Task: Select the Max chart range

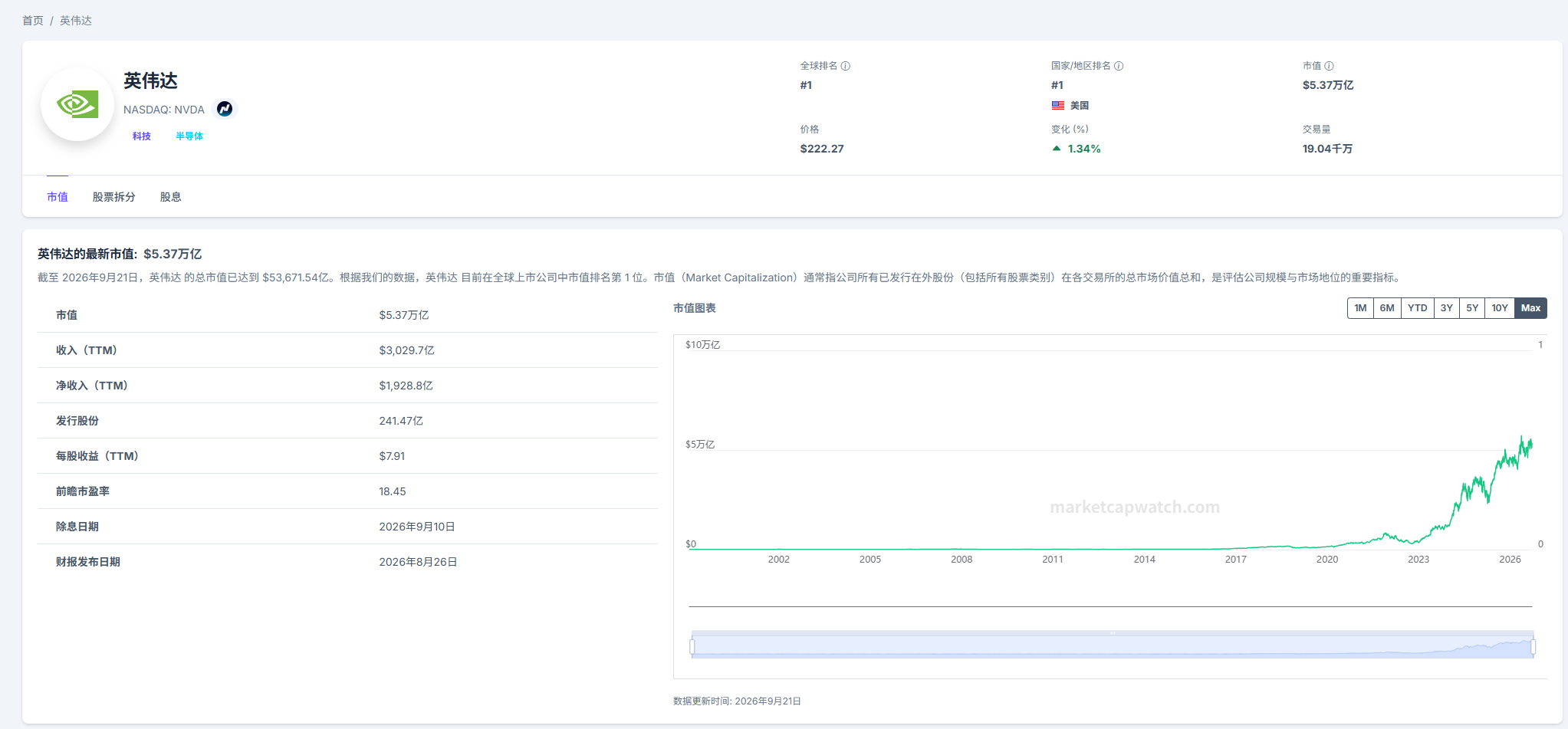Action: pyautogui.click(x=1531, y=308)
